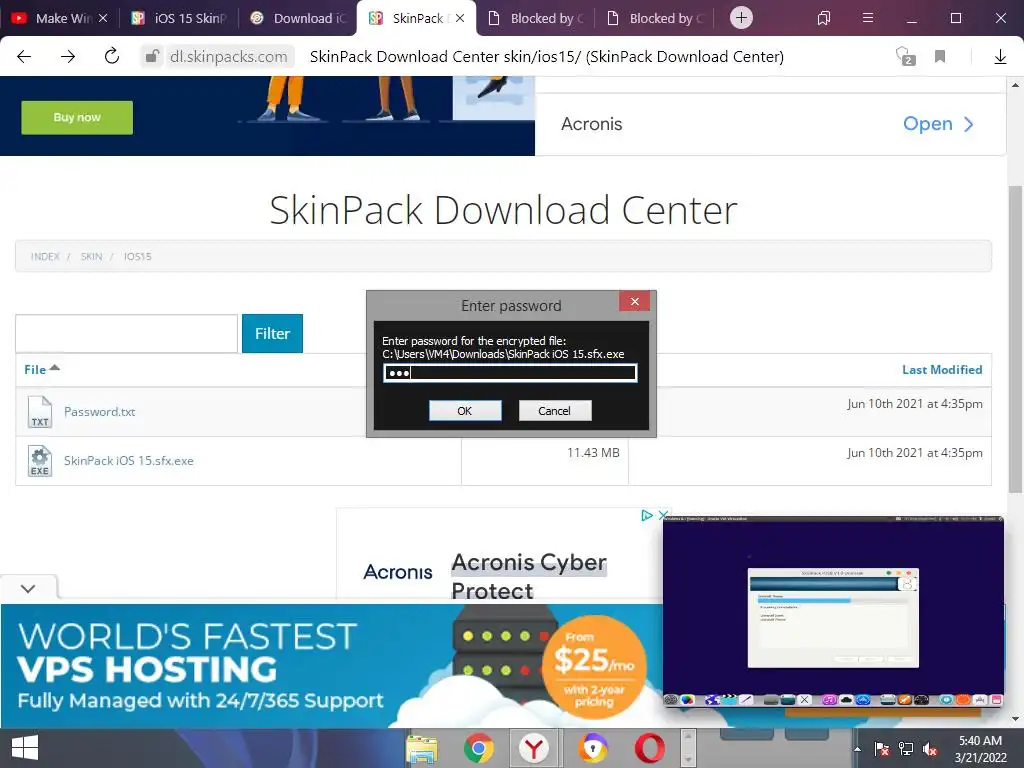Open the Password.txt file link

click(x=99, y=412)
